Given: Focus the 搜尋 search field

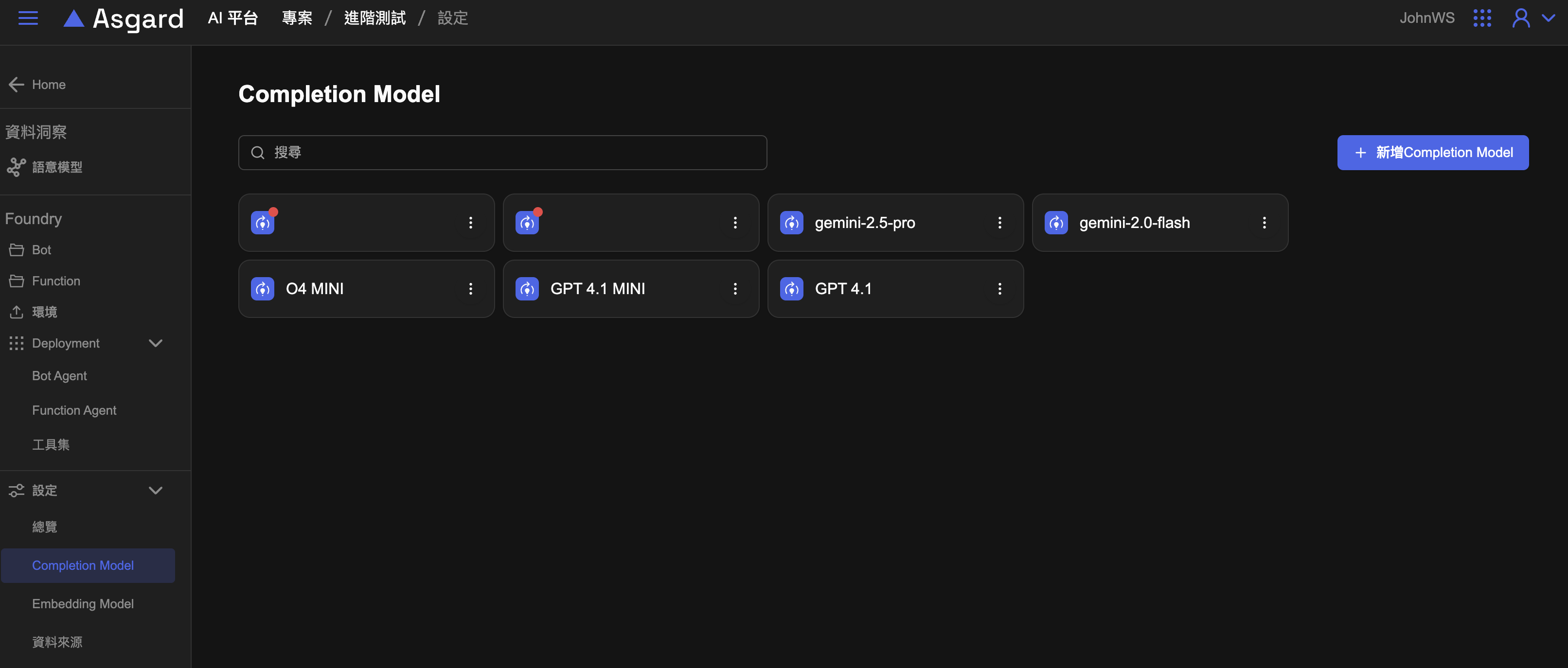Looking at the screenshot, I should pos(502,153).
